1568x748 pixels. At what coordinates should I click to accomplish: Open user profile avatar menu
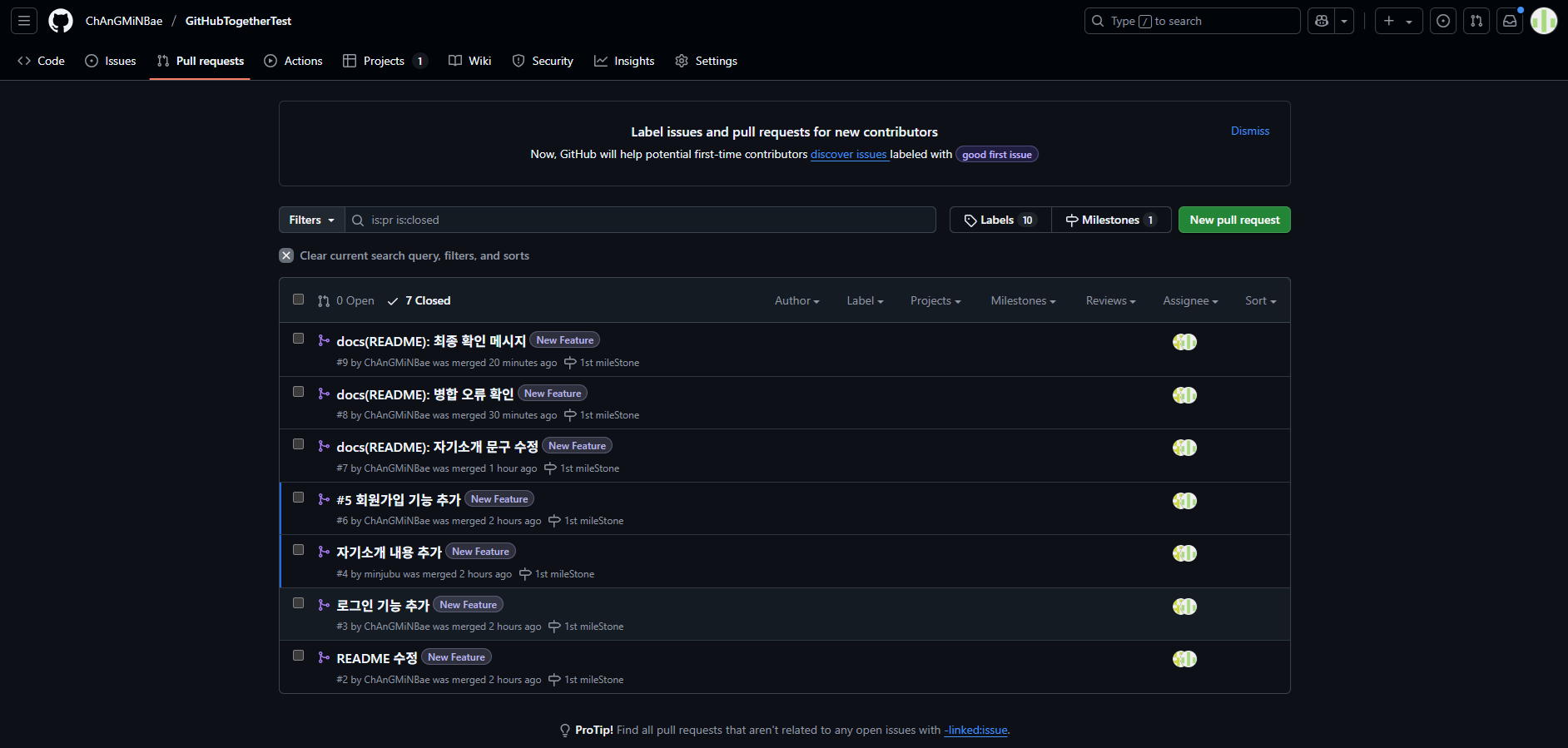point(1544,21)
